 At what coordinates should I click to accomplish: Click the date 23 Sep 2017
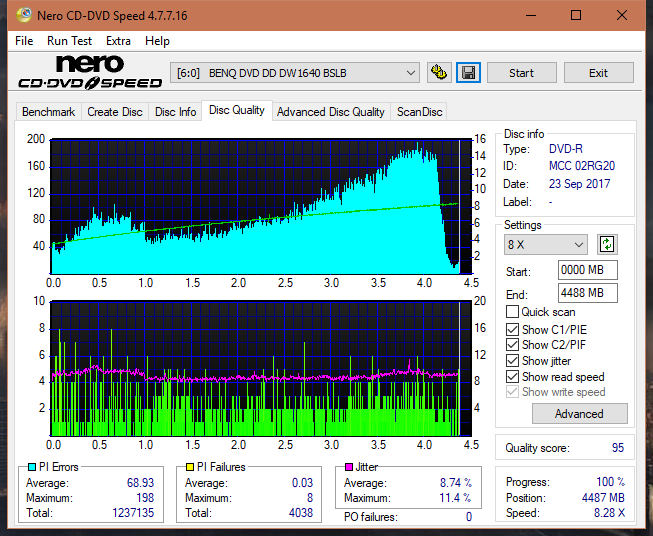click(x=579, y=184)
